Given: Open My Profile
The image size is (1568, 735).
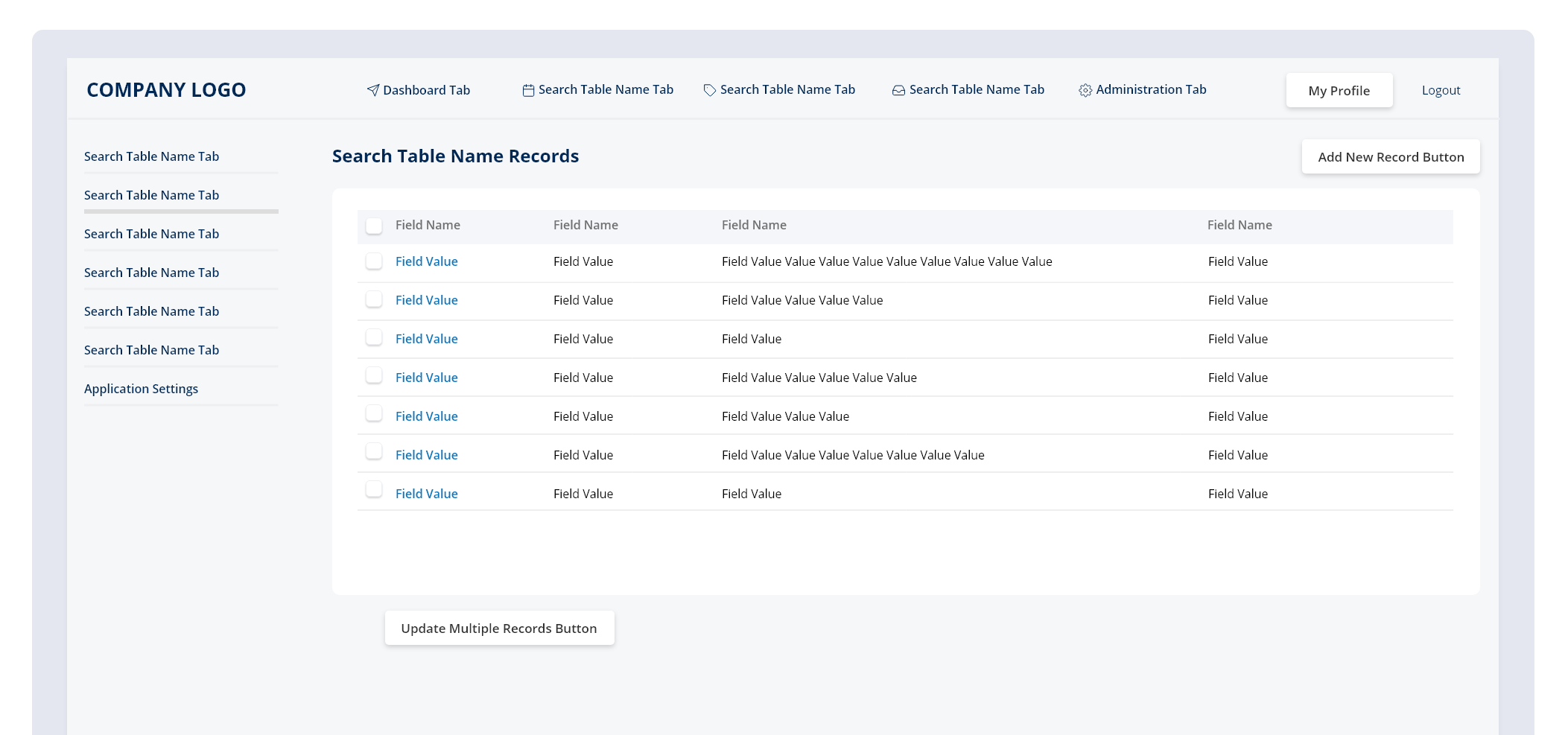Looking at the screenshot, I should point(1339,90).
